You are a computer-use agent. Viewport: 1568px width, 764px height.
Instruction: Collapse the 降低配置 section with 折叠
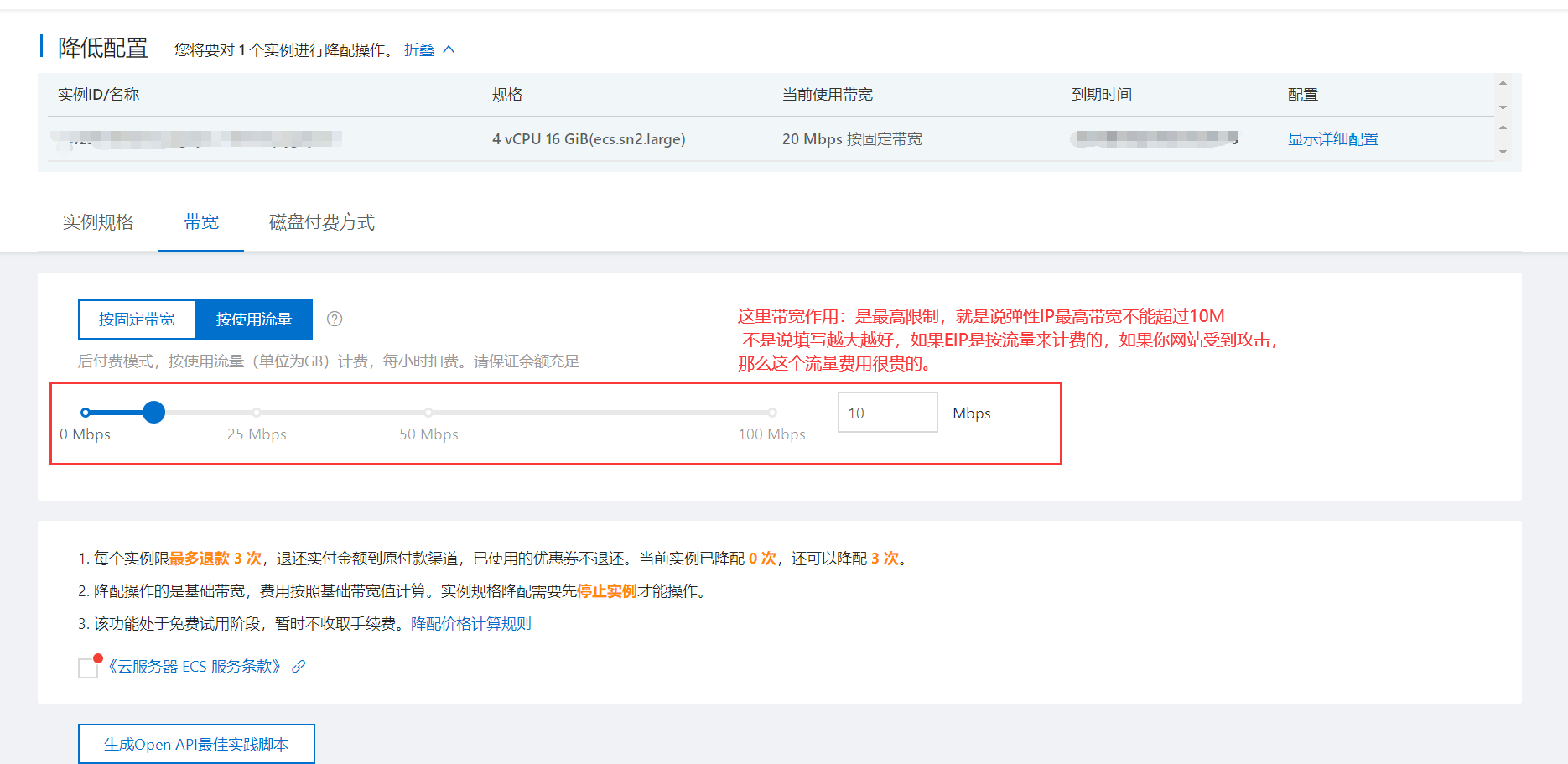[x=419, y=49]
